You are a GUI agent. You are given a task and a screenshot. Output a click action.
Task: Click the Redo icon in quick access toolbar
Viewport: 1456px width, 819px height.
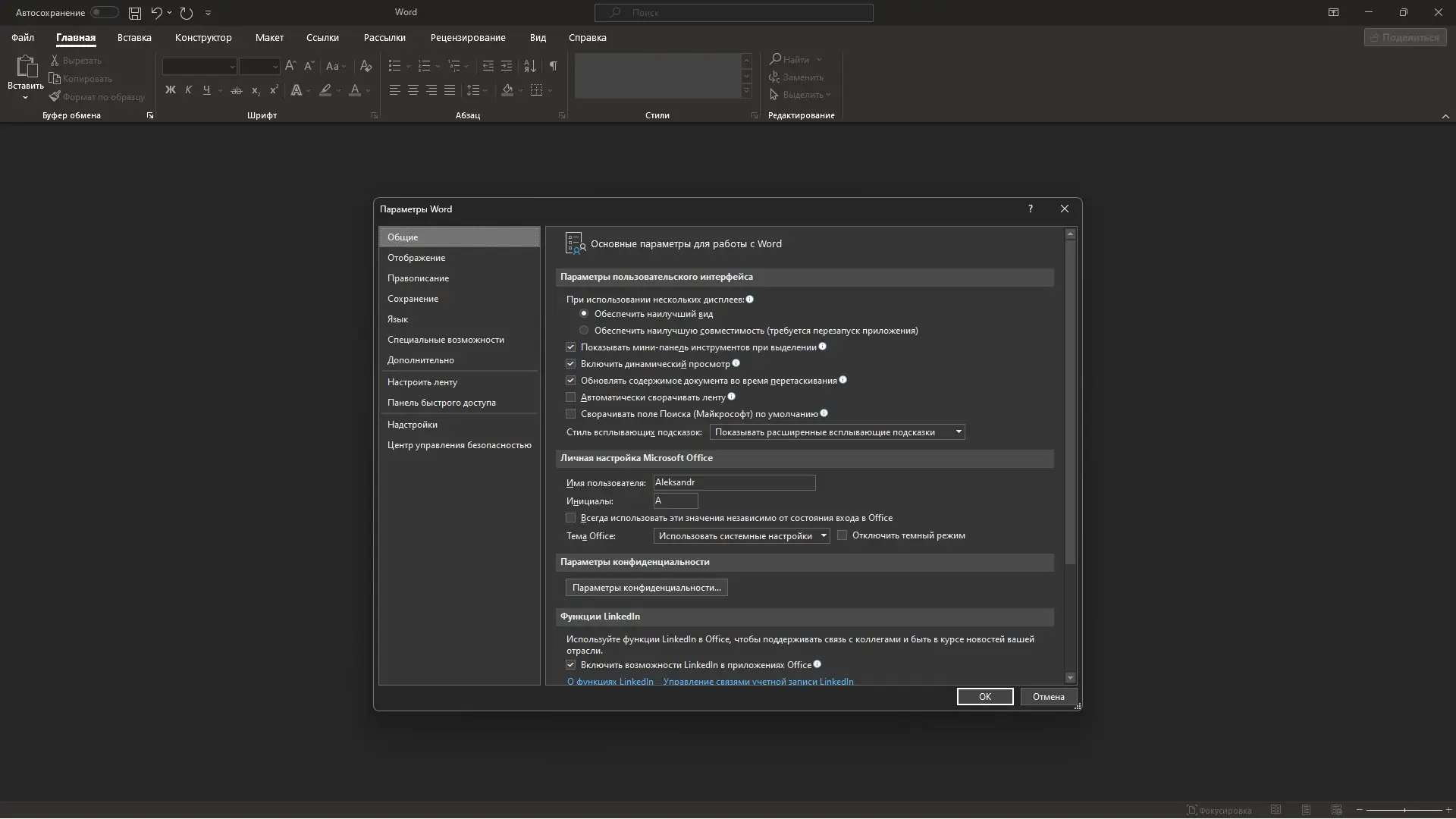187,13
